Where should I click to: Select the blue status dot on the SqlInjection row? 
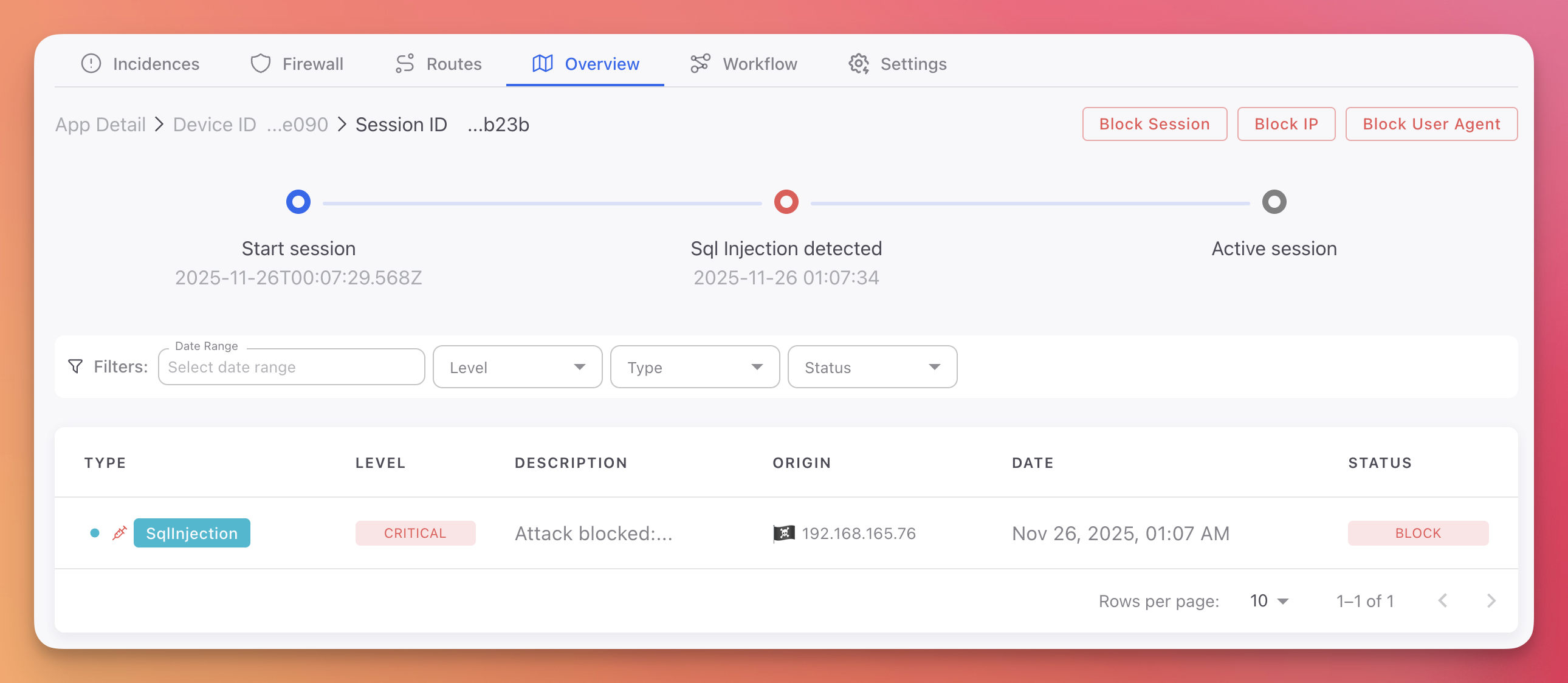coord(95,533)
